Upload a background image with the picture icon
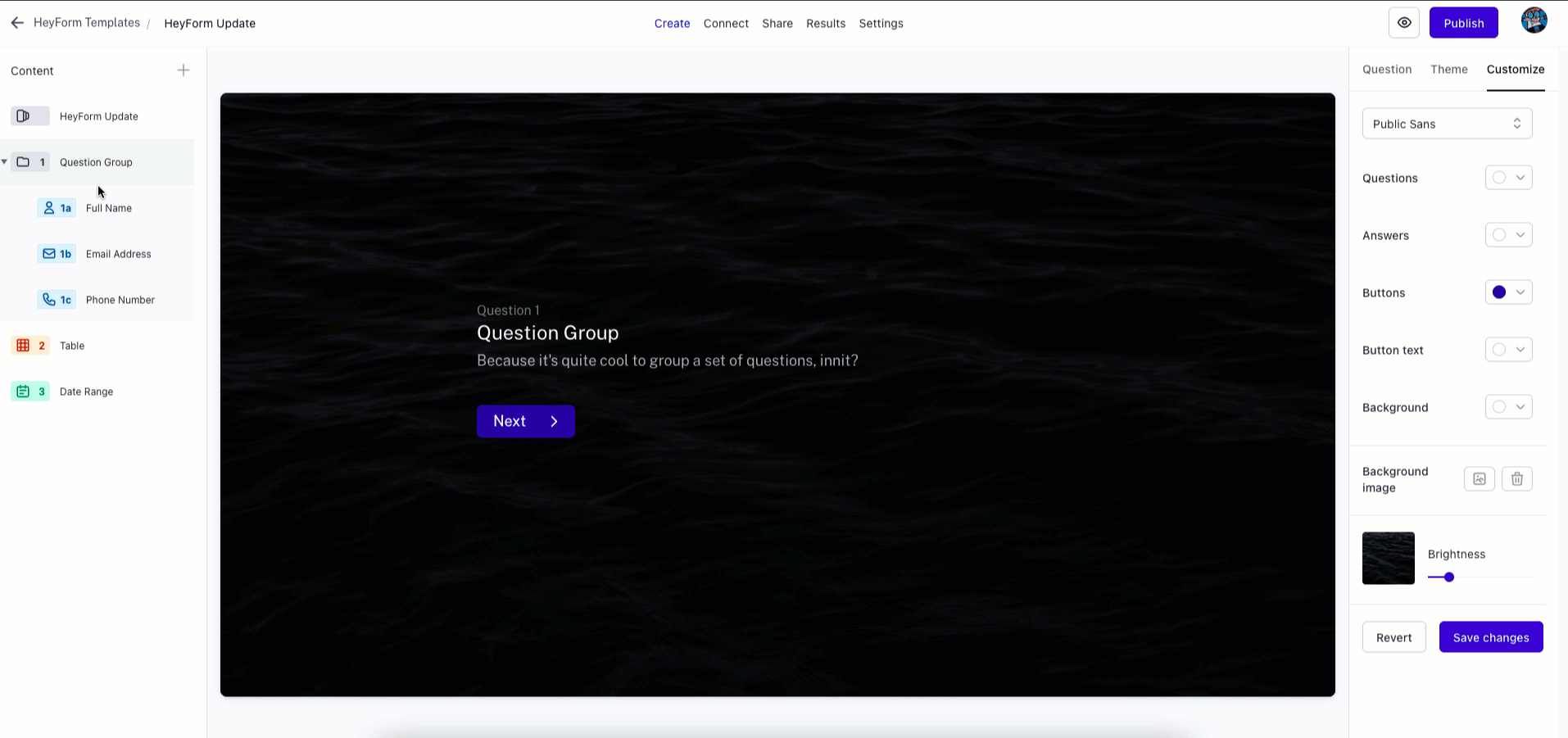Screen dimensions: 1568x738 [x=1480, y=479]
